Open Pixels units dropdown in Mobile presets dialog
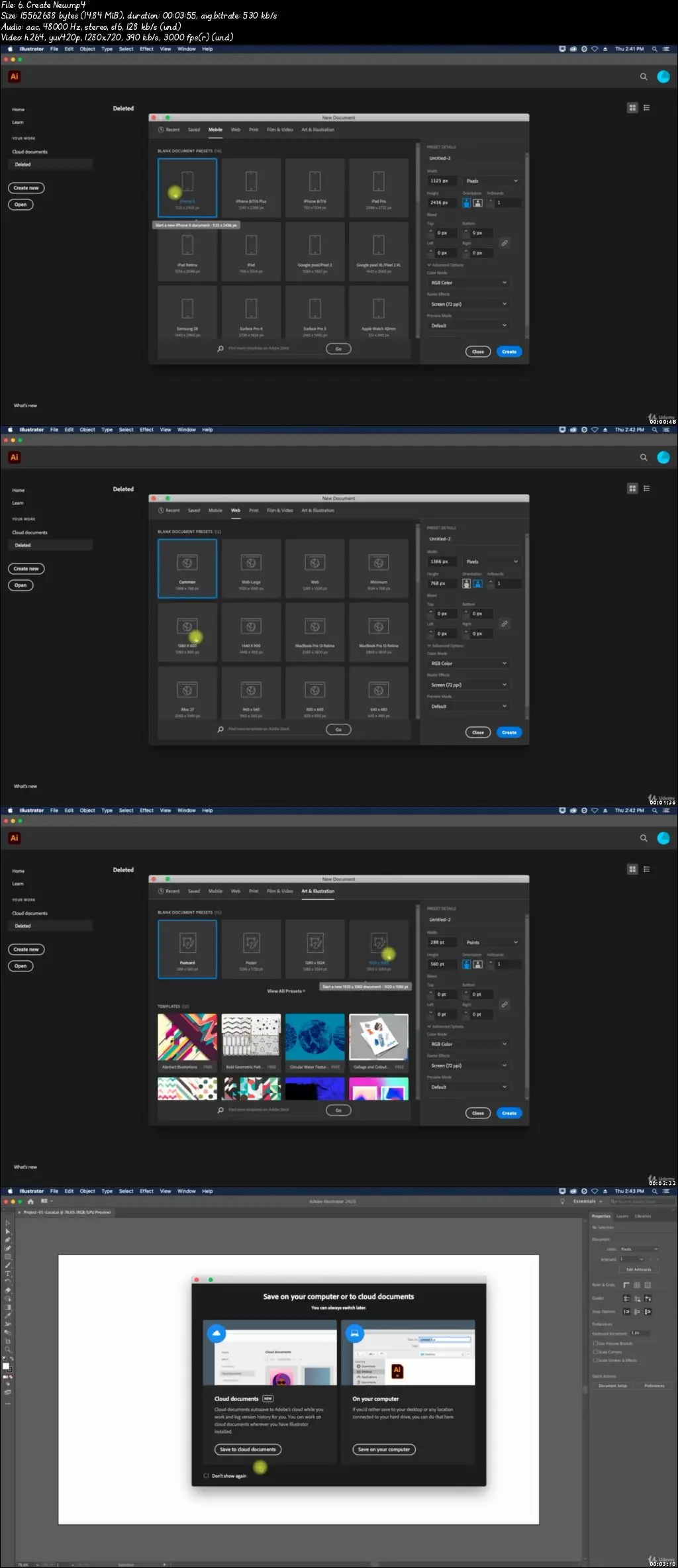The width and height of the screenshot is (678, 1568). [492, 181]
